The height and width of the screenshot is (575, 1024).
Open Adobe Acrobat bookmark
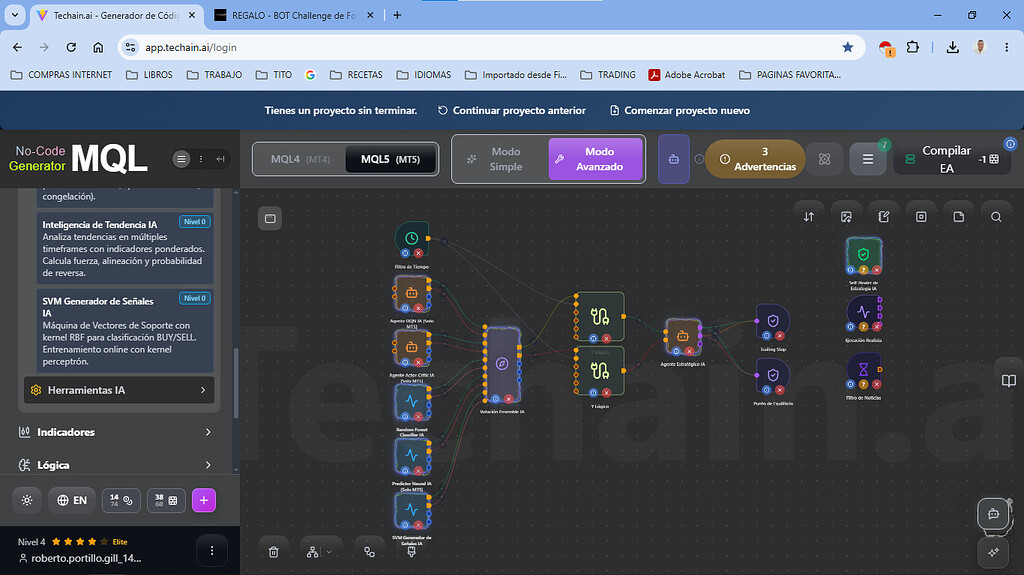[687, 75]
